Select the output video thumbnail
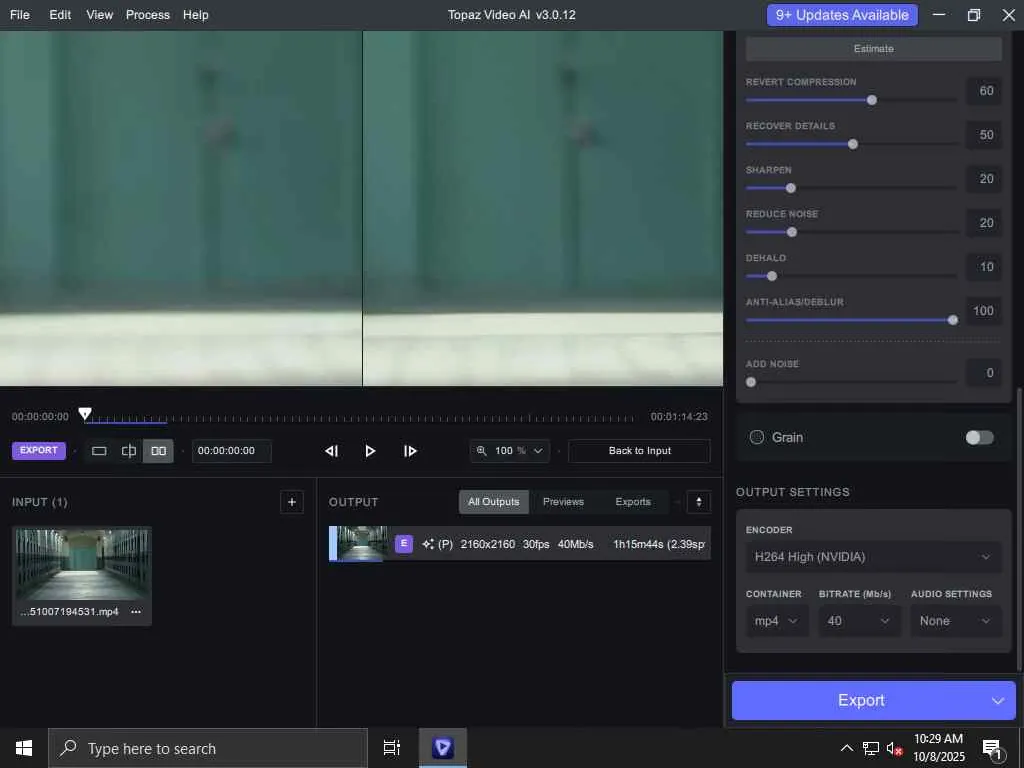Screen dimensions: 1024x768 pos(362,543)
